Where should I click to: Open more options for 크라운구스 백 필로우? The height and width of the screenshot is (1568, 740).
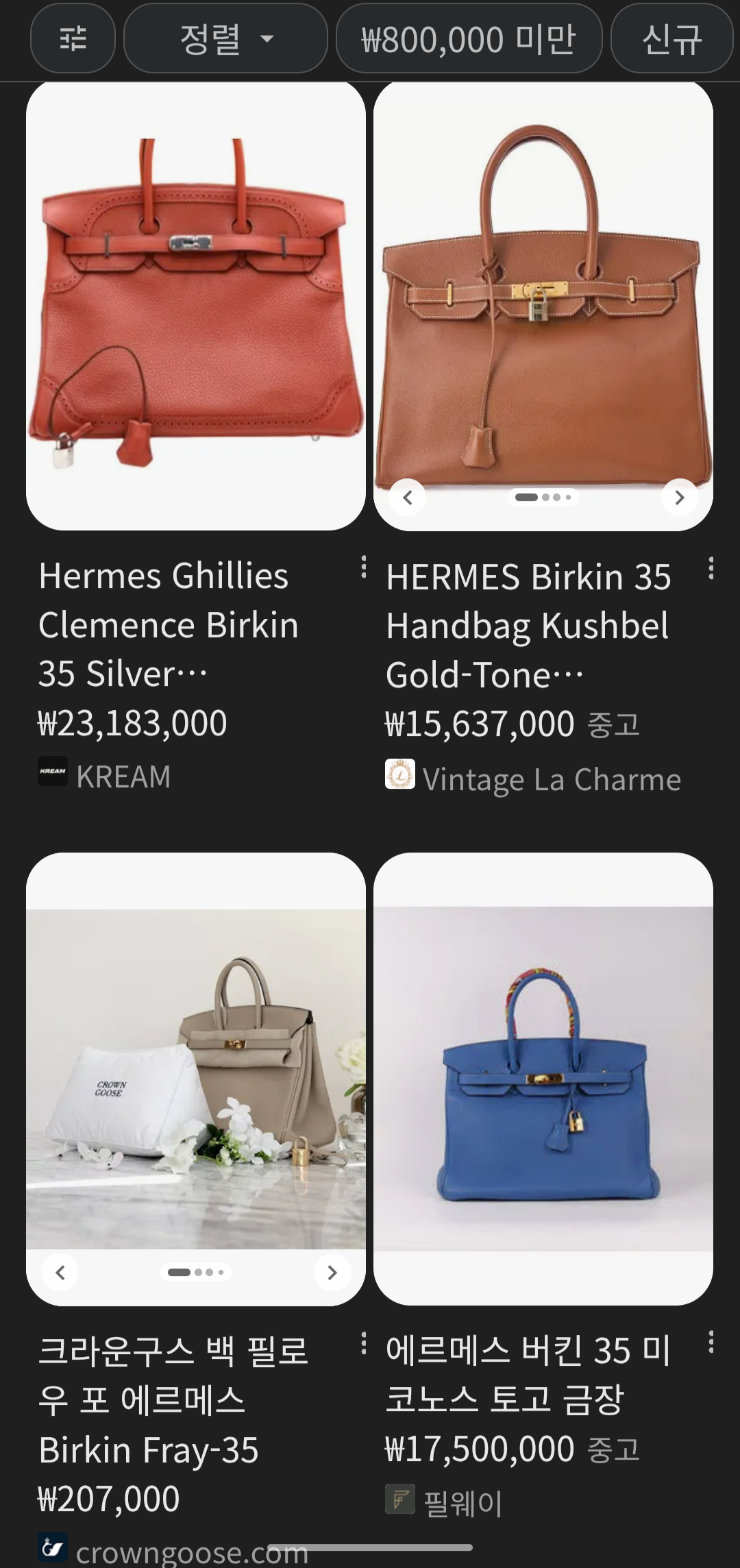[x=364, y=1343]
